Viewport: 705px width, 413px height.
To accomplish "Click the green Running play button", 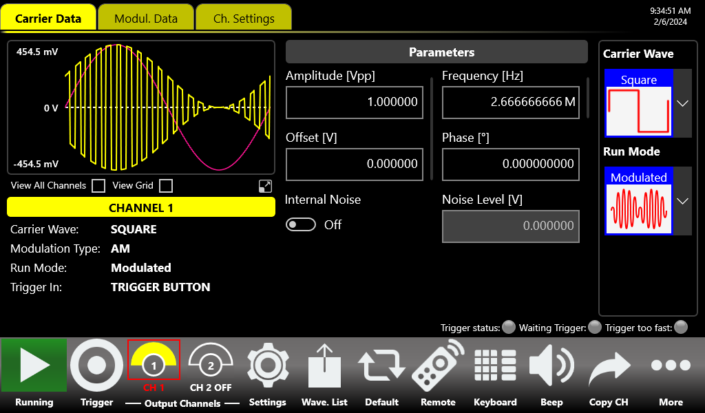I will (34, 365).
